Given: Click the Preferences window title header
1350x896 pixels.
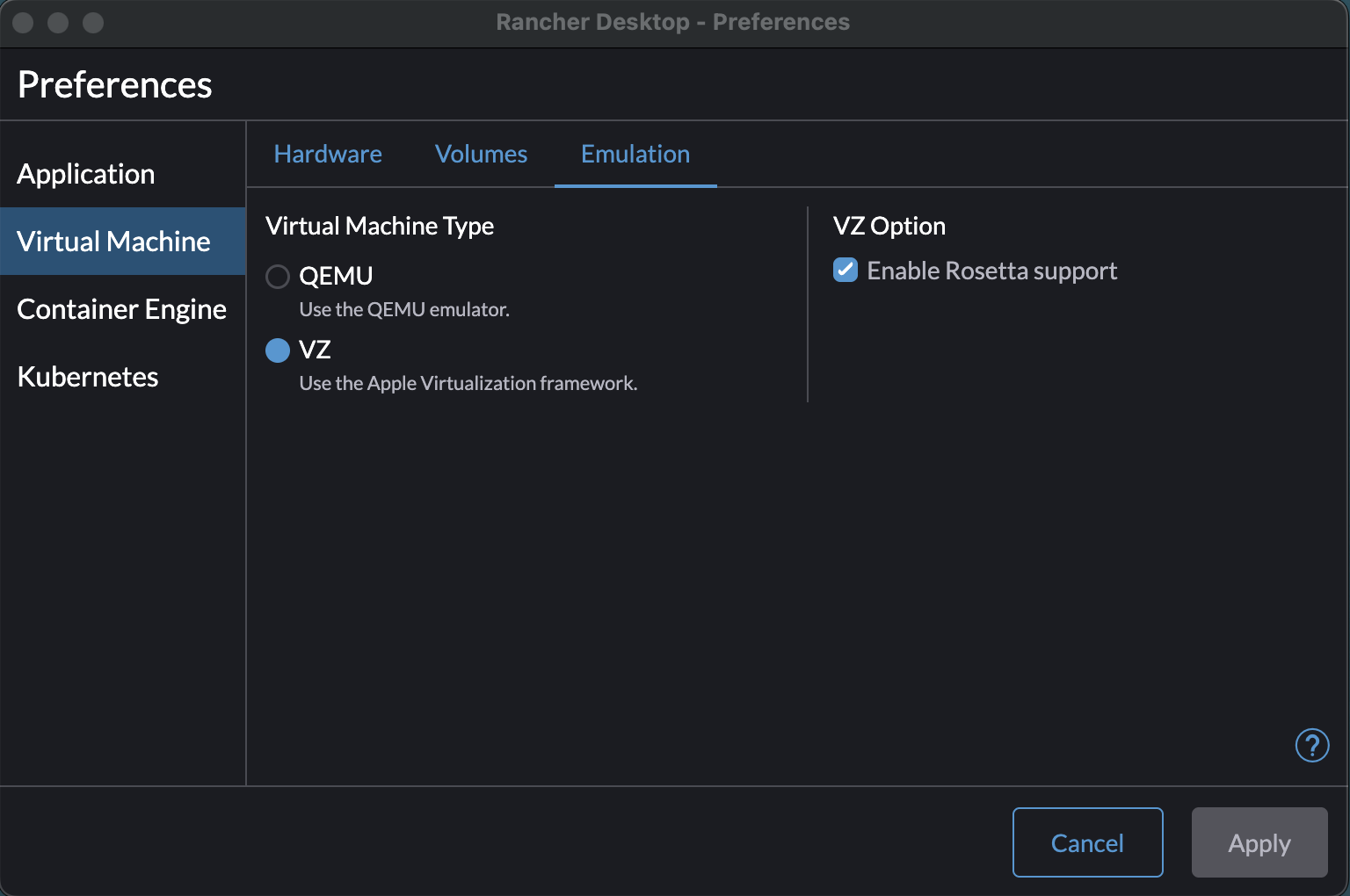Looking at the screenshot, I should click(x=114, y=84).
